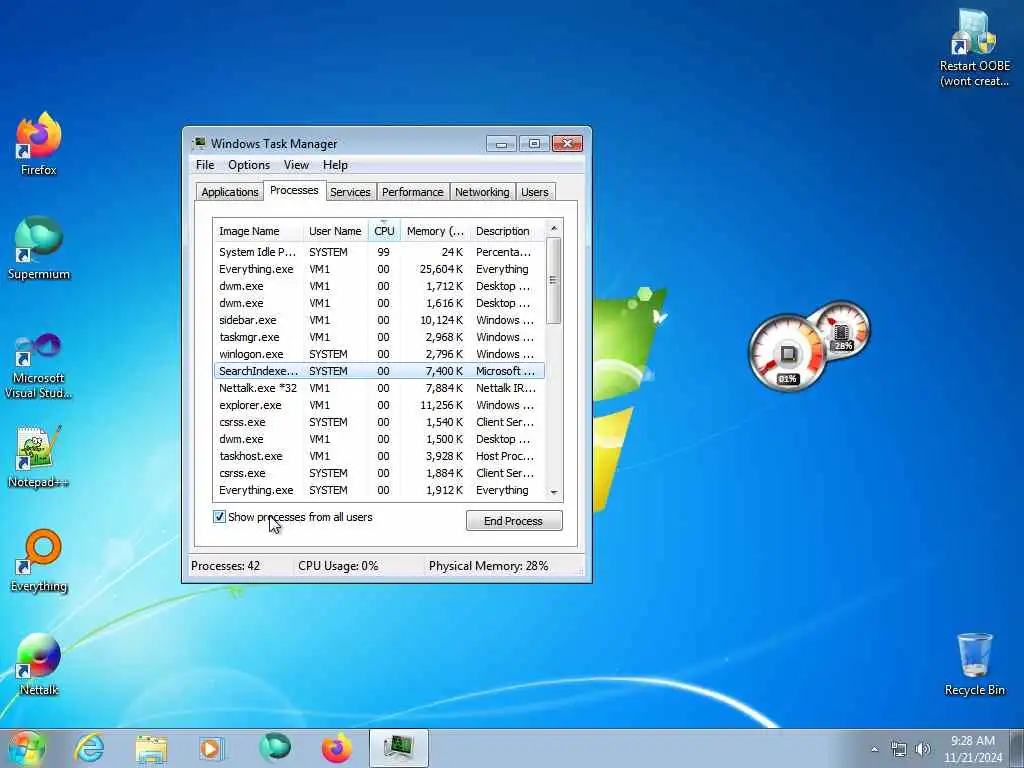Select Everything.exe row run by VM1
This screenshot has width=1024, height=768.
pyautogui.click(x=379, y=269)
